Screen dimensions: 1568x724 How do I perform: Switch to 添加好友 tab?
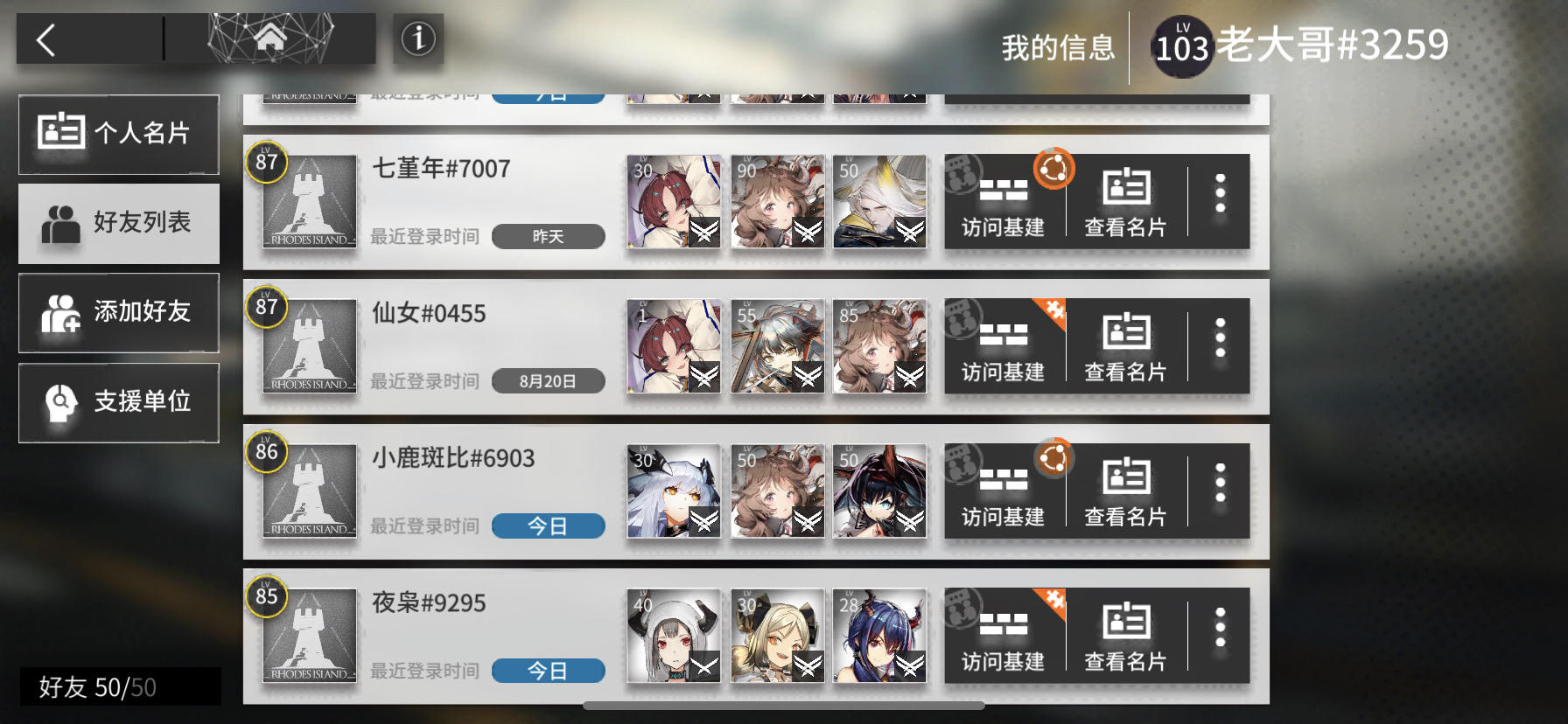(x=119, y=312)
